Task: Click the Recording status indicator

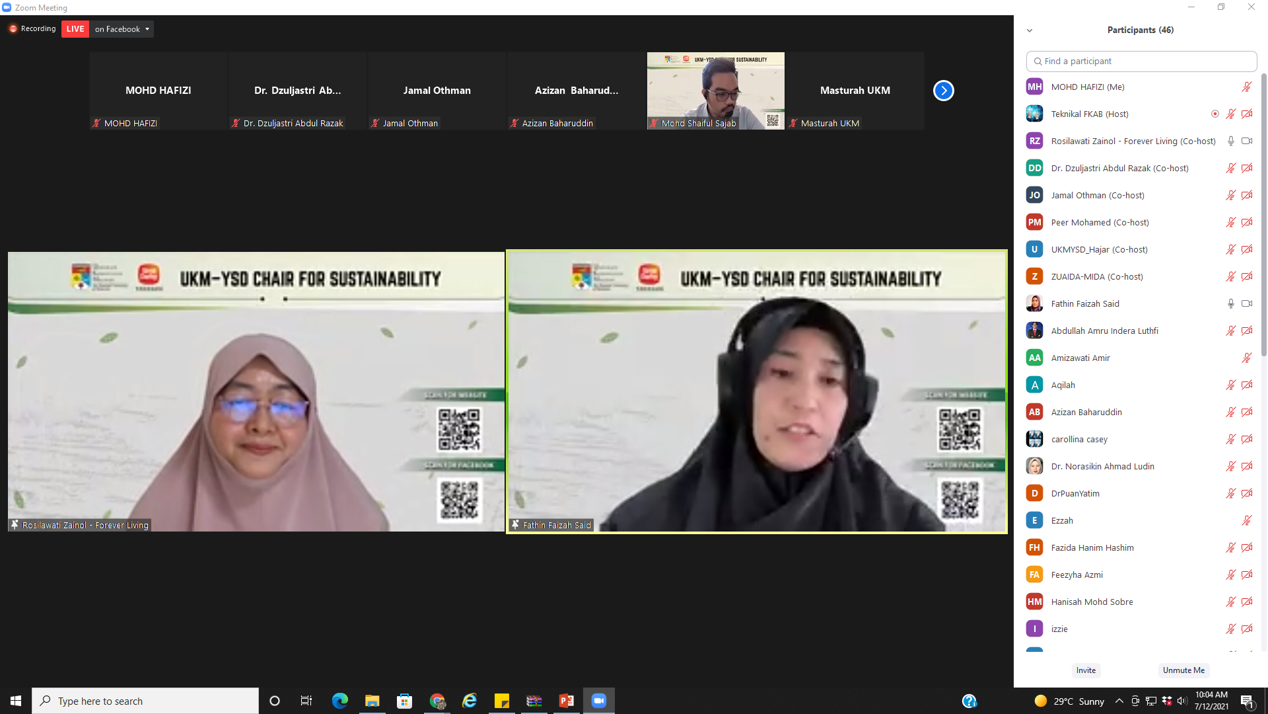Action: [x=32, y=29]
